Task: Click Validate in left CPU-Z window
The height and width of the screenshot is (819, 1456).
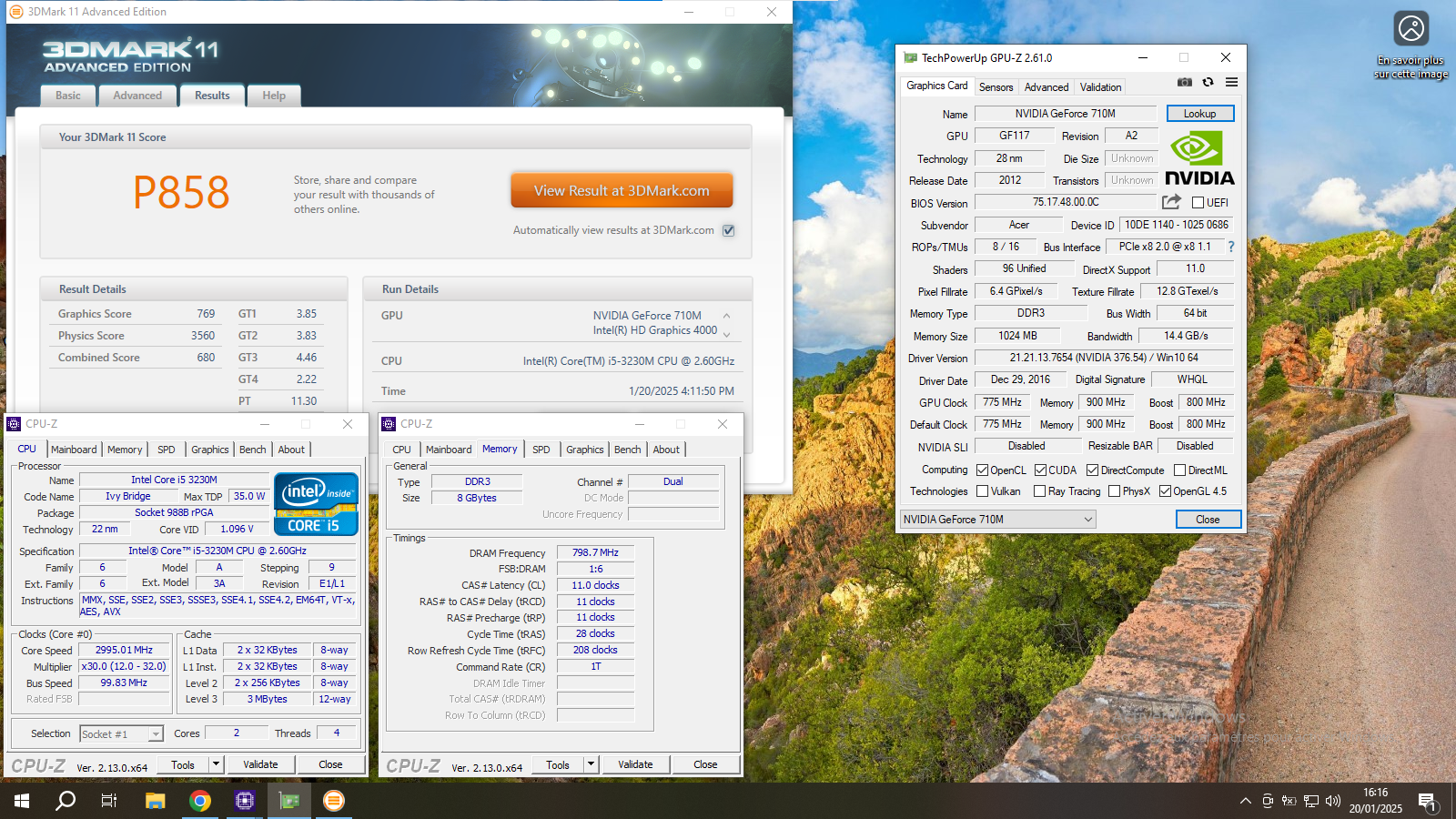Action: (x=260, y=764)
